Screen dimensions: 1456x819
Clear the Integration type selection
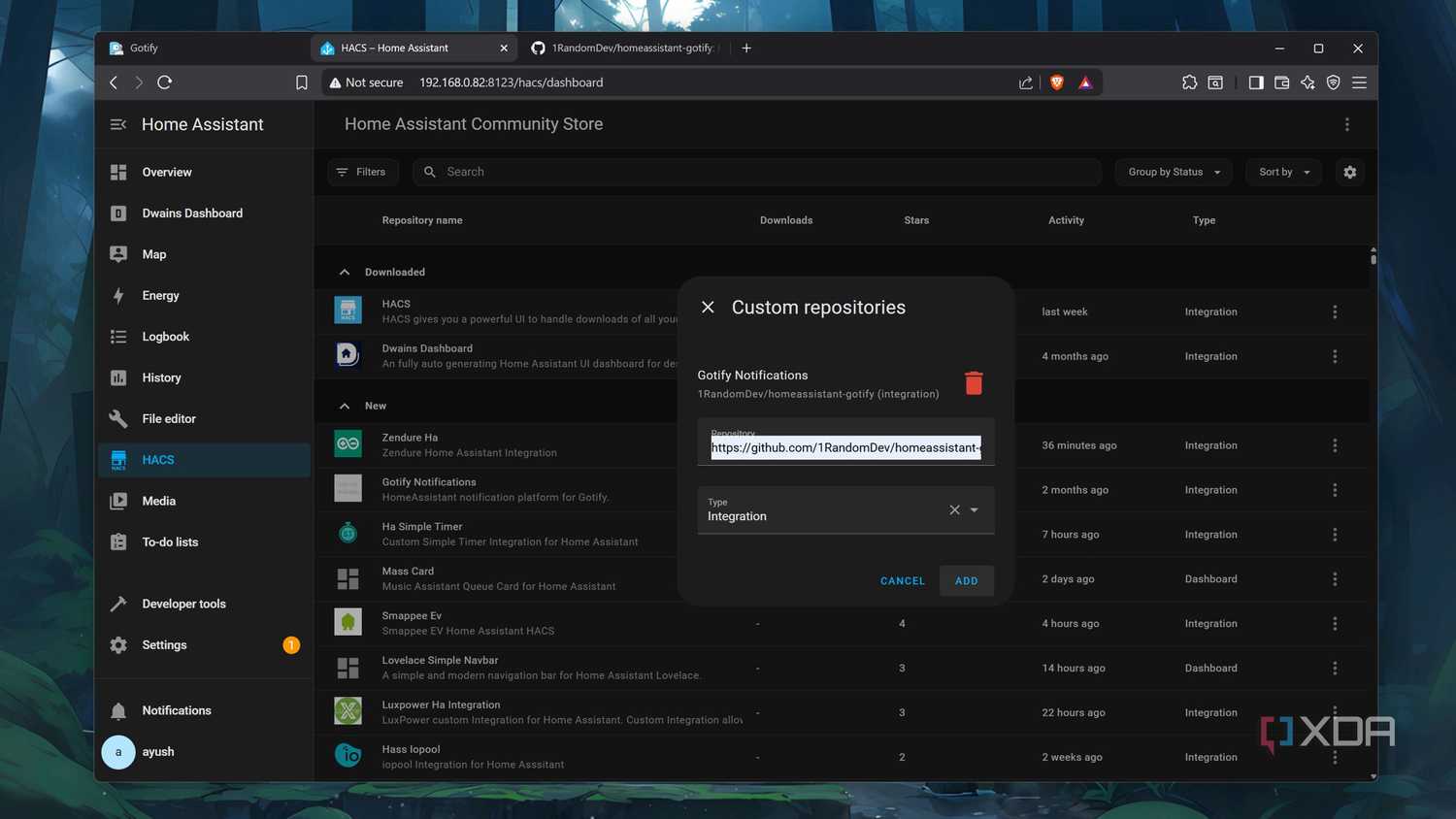(x=954, y=509)
